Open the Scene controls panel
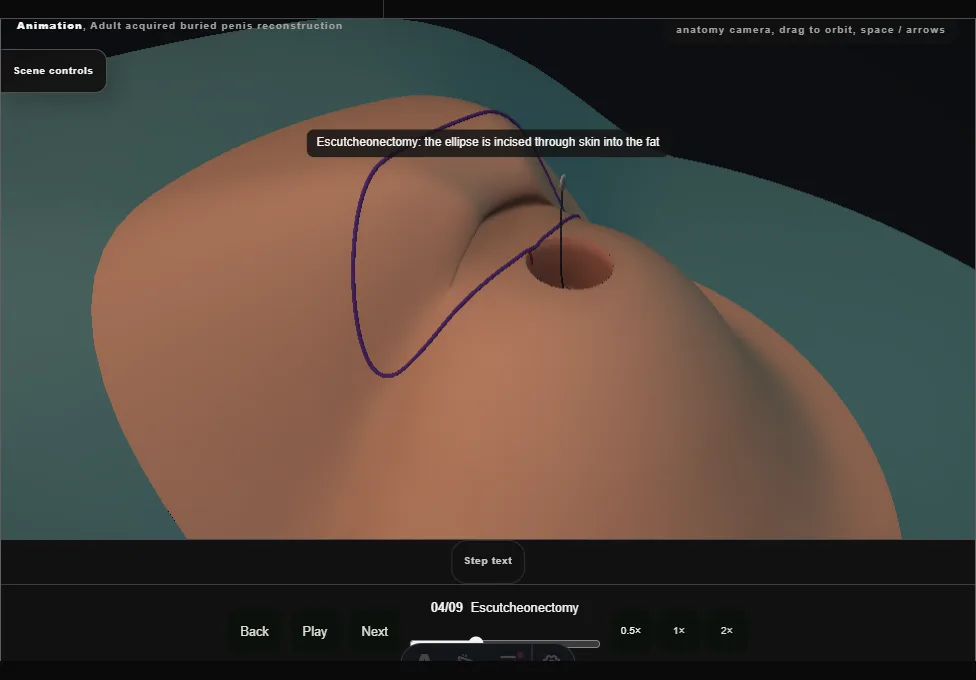The image size is (976, 680). 53,71
